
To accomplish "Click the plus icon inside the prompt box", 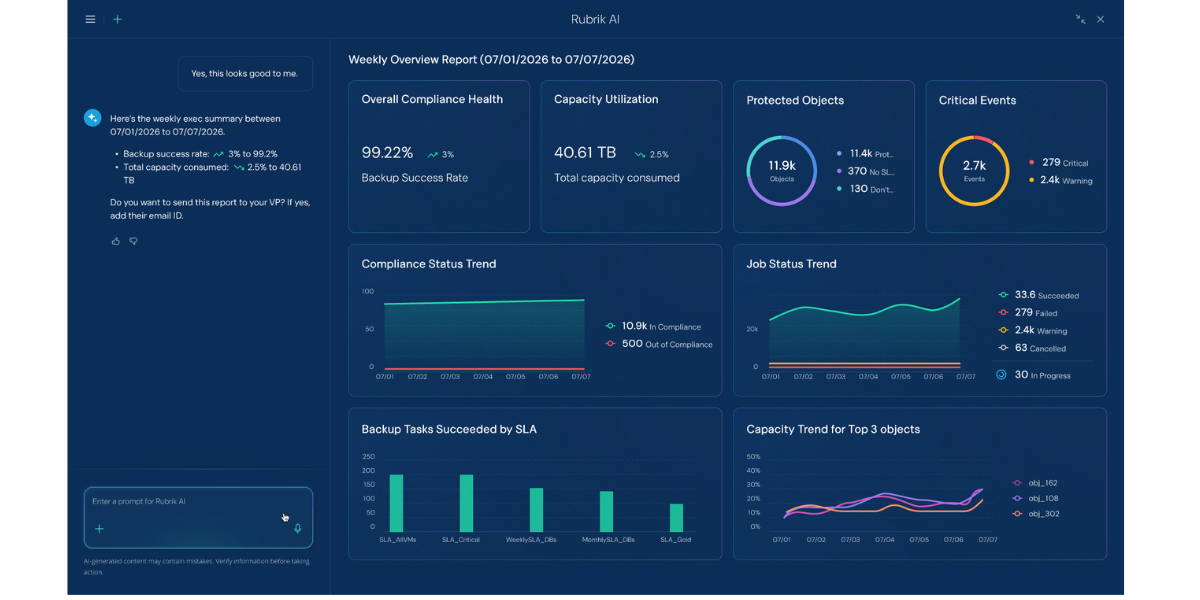I will click(99, 529).
